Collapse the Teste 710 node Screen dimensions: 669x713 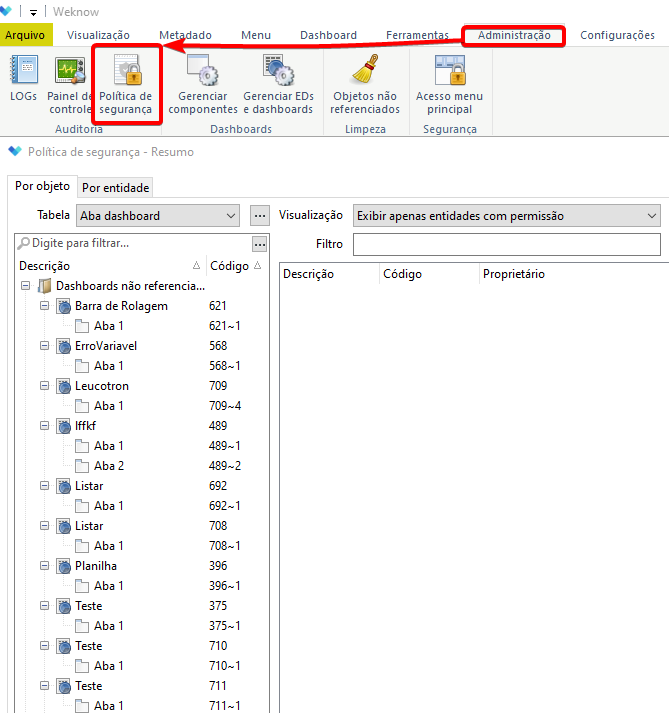(45, 646)
